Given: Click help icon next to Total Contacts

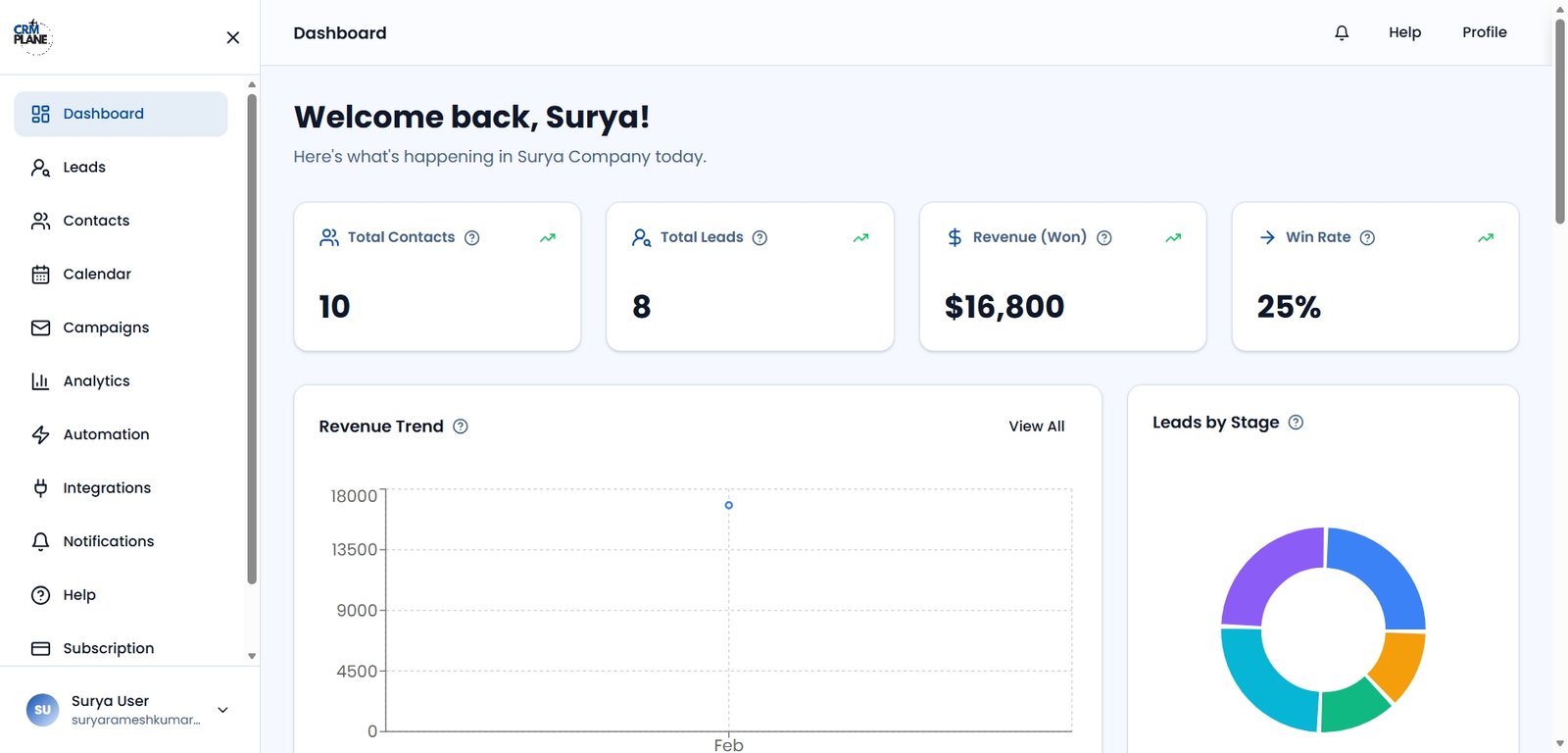Looking at the screenshot, I should coord(471,237).
